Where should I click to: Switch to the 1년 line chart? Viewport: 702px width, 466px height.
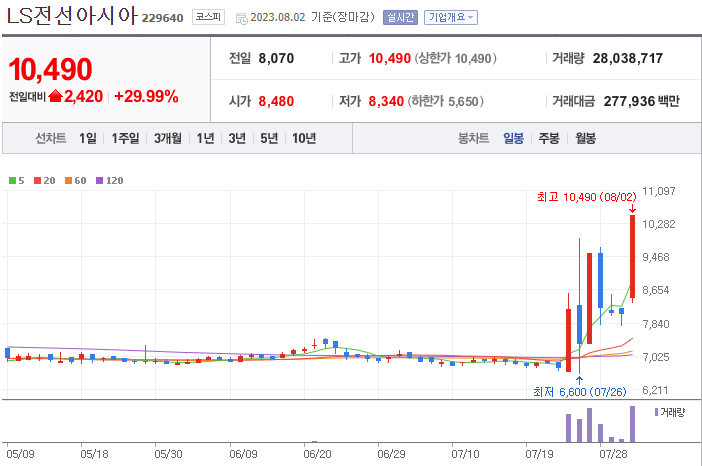pyautogui.click(x=205, y=138)
